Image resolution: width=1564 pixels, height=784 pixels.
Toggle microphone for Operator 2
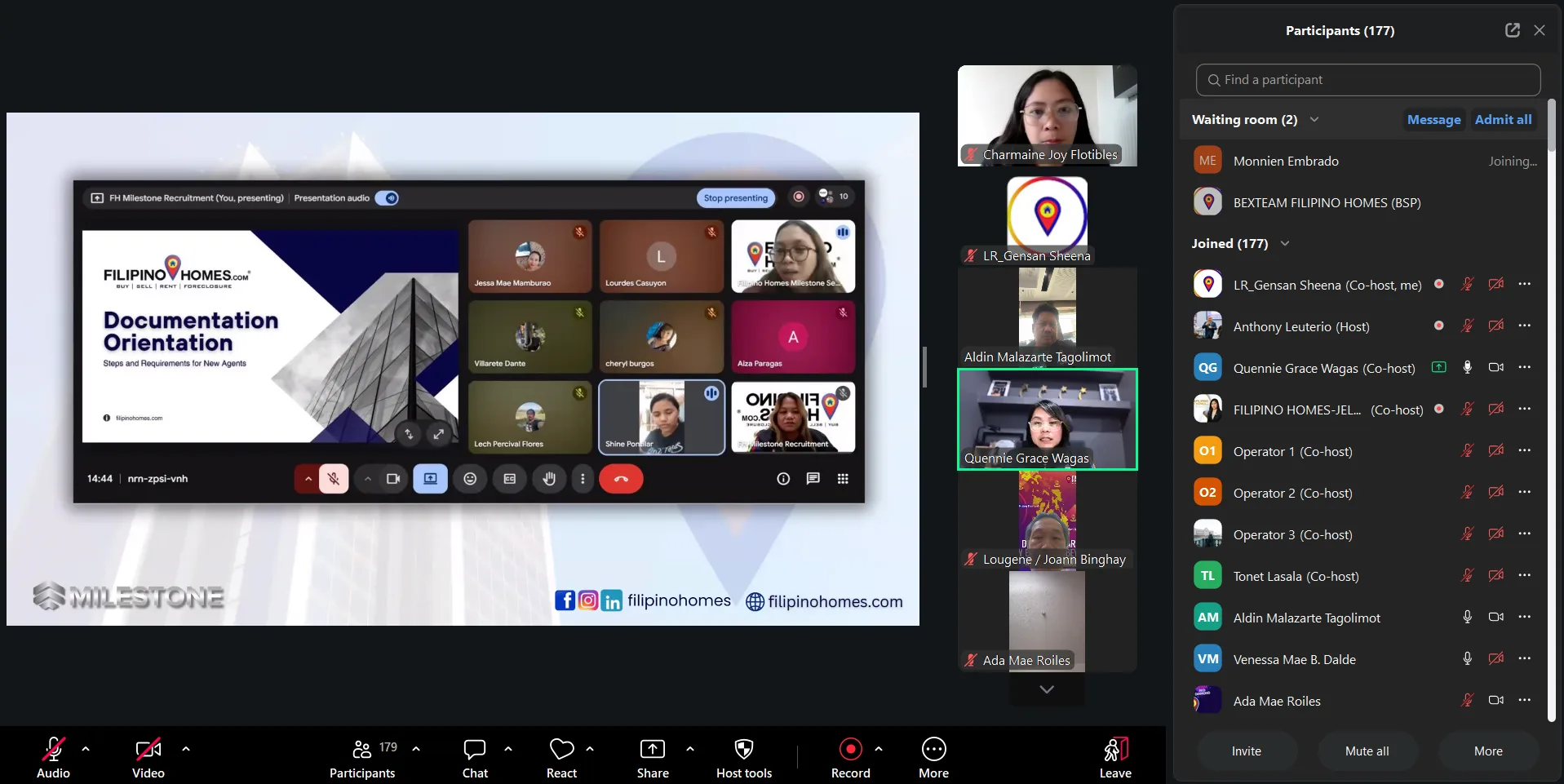[1467, 492]
